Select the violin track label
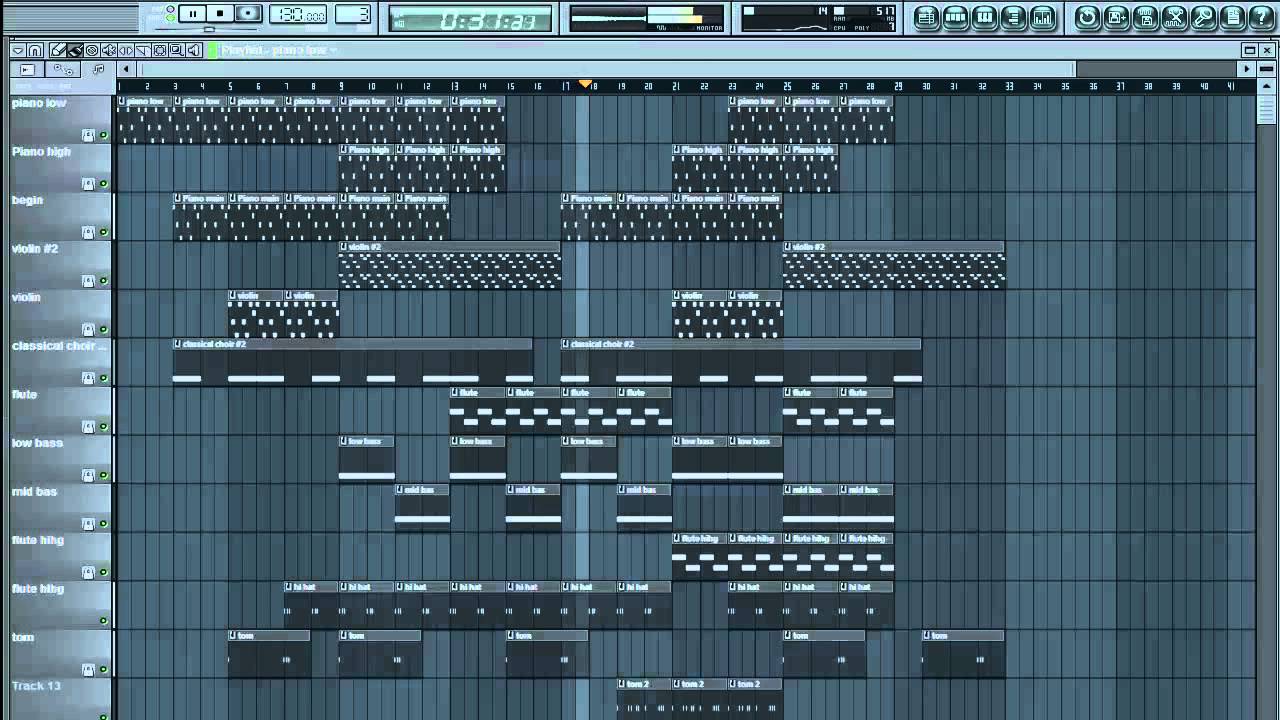Image resolution: width=1280 pixels, height=720 pixels. click(x=26, y=297)
